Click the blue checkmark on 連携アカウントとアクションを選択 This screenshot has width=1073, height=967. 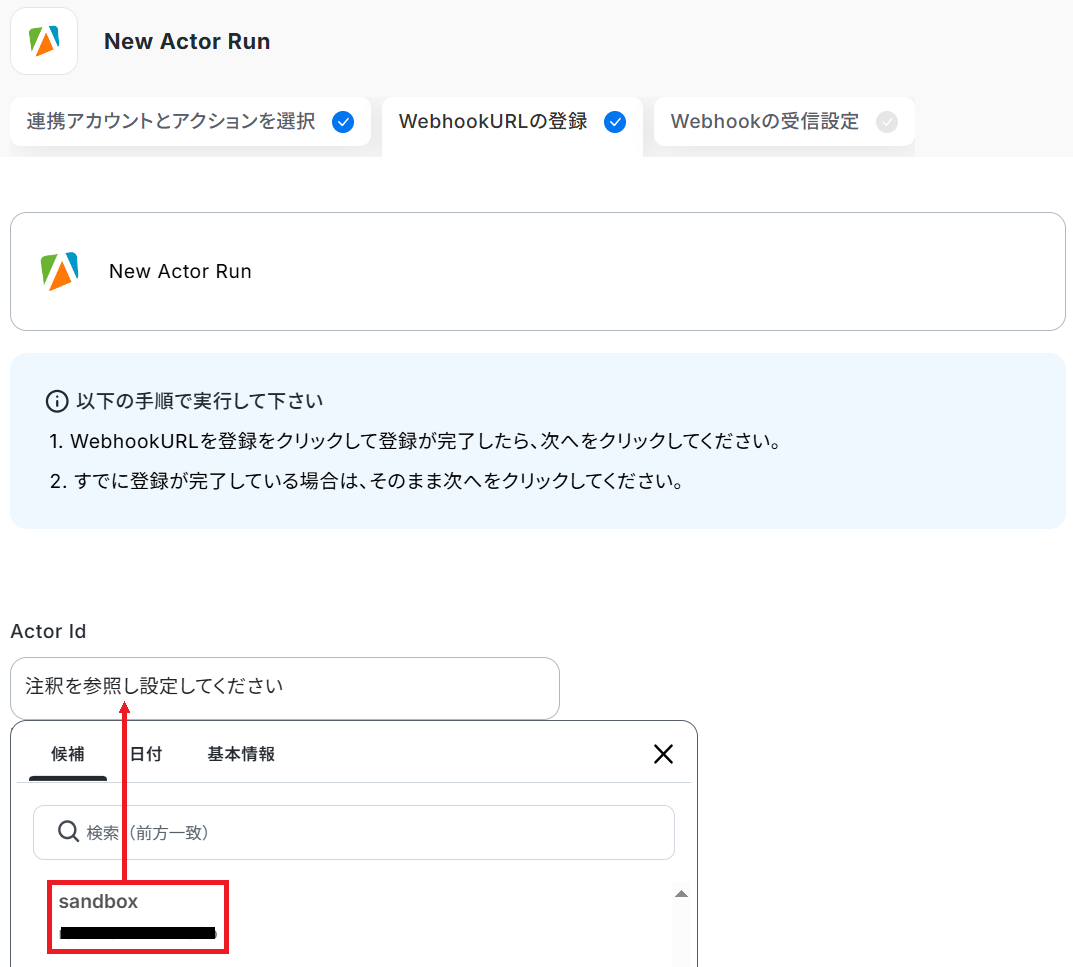click(x=343, y=122)
